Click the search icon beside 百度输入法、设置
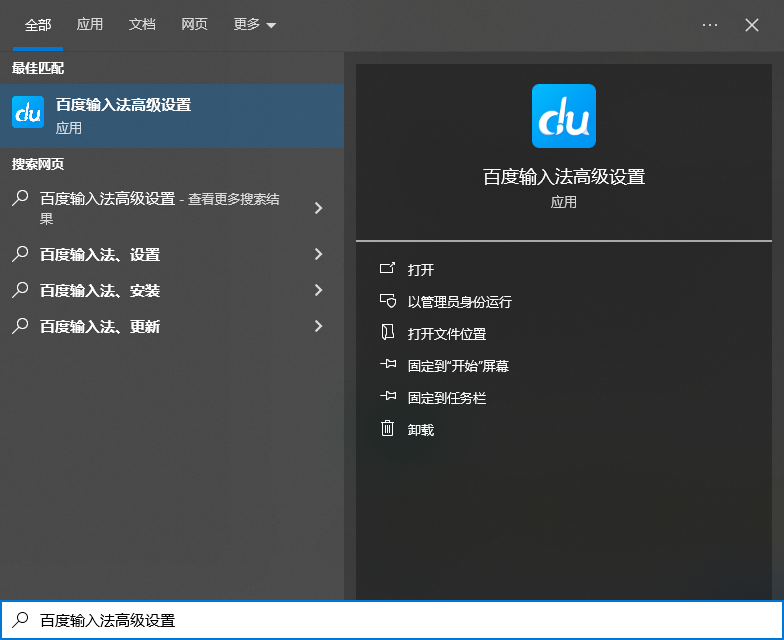This screenshot has width=784, height=640. [20, 254]
